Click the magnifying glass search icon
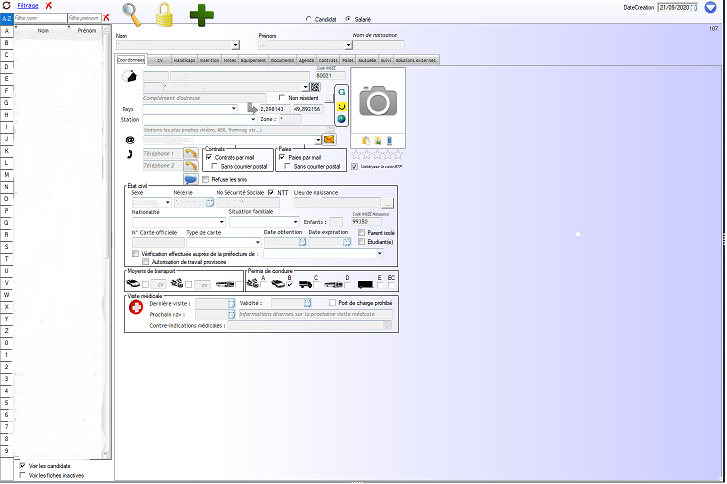 (132, 14)
